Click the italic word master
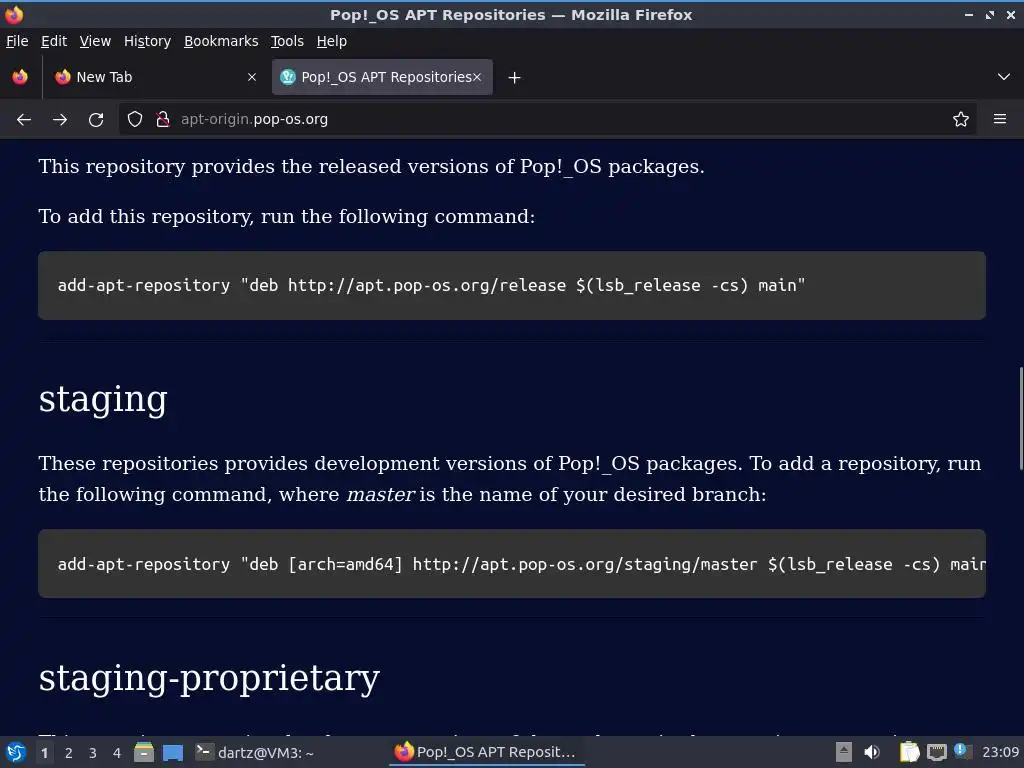 click(x=381, y=494)
